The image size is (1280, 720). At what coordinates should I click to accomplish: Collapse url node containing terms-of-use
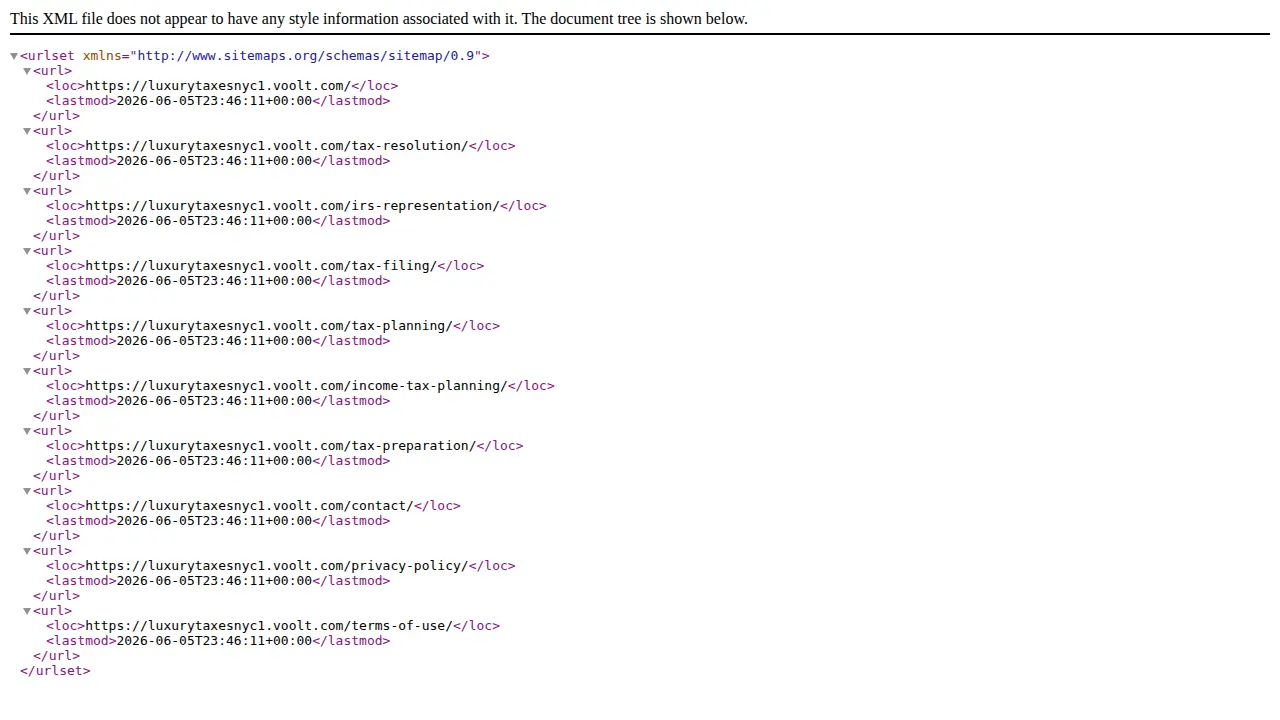pos(27,611)
